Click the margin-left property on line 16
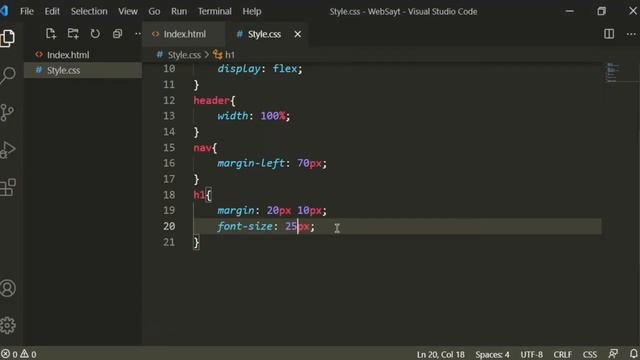 251,163
